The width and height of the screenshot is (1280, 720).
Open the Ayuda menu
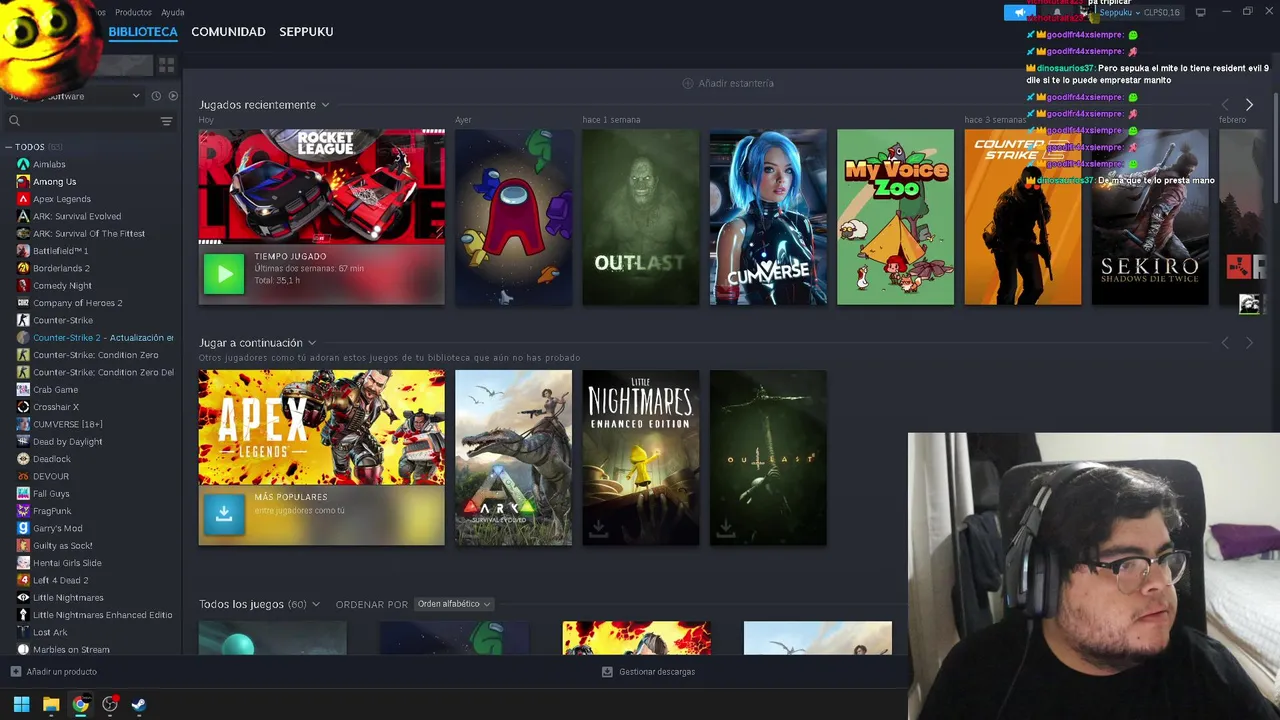(x=172, y=12)
